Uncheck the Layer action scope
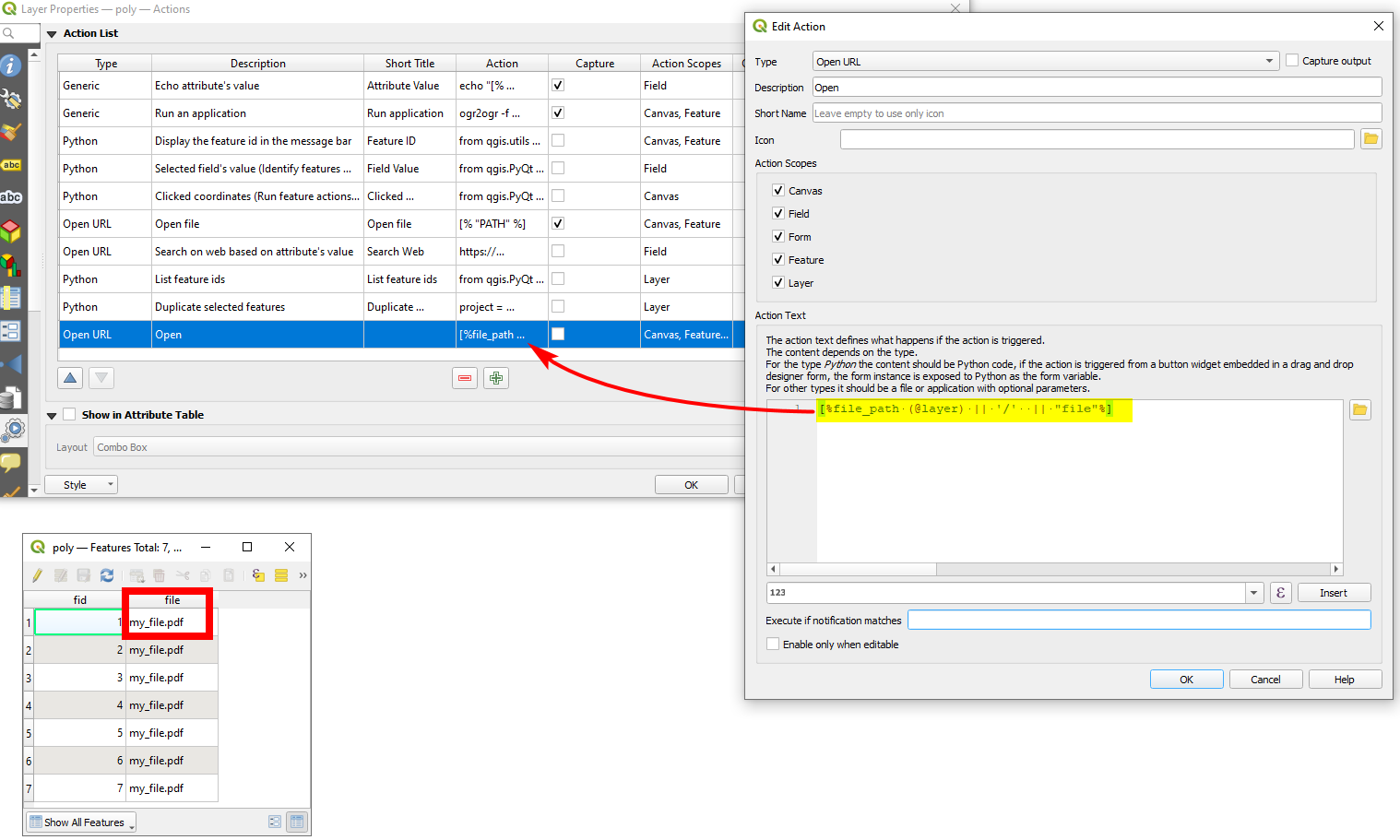The image size is (1400, 840). click(x=777, y=282)
